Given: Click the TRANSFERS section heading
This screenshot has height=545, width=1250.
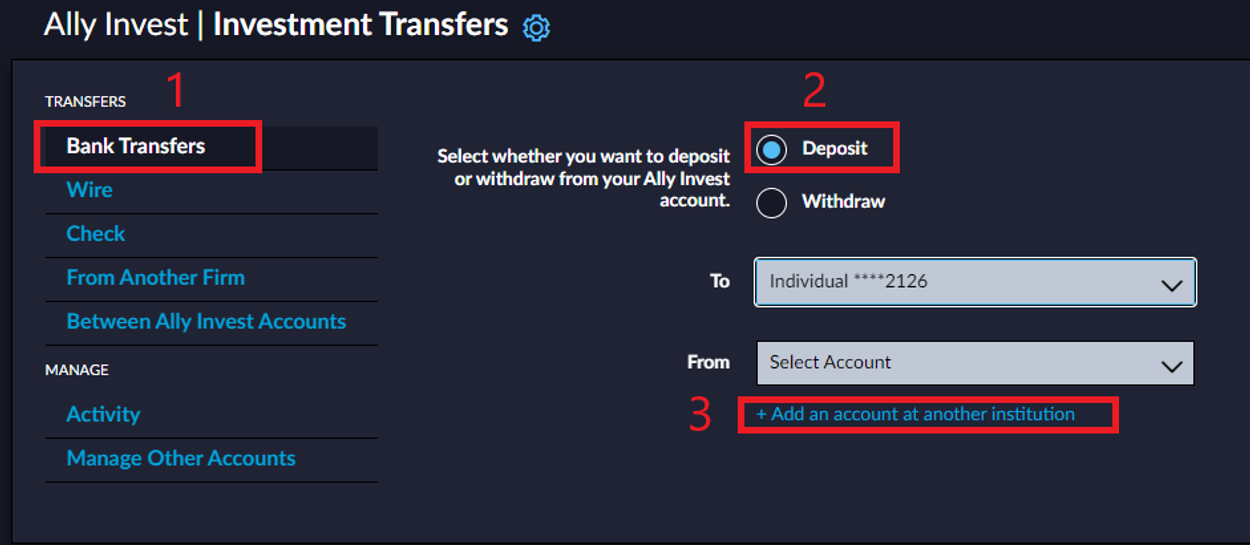Looking at the screenshot, I should 85,102.
